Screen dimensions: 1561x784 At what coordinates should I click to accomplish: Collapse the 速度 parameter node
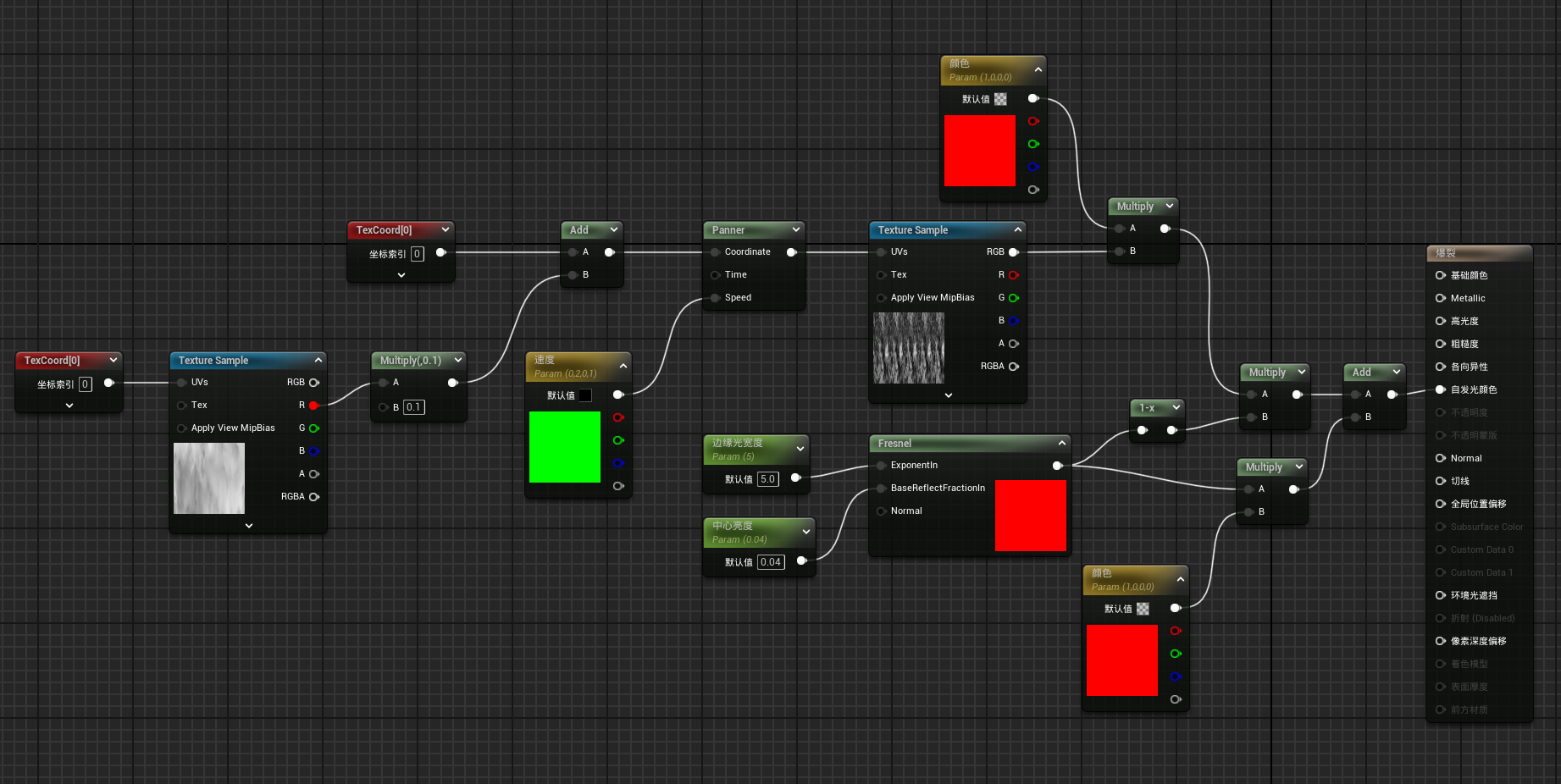click(x=623, y=366)
